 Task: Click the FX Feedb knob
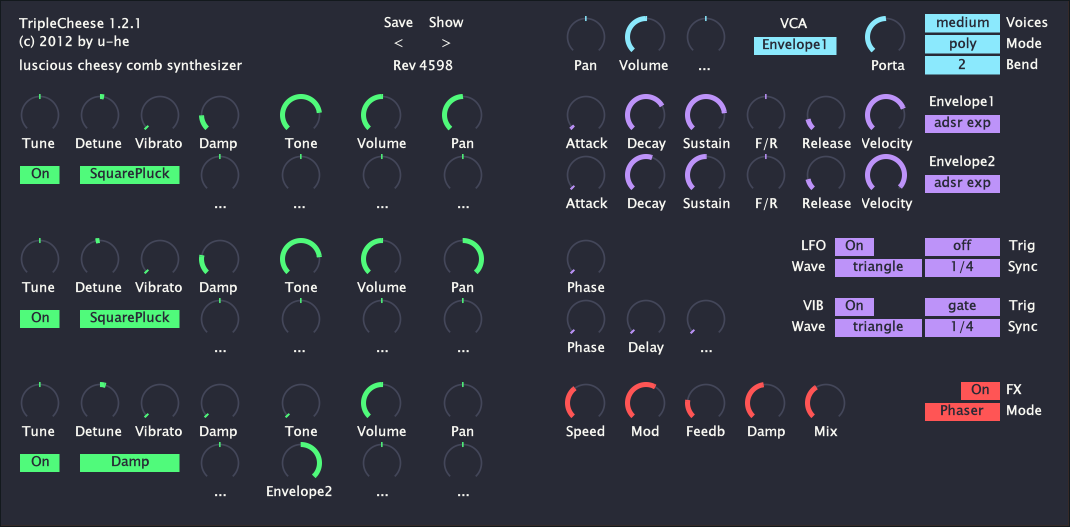point(706,402)
